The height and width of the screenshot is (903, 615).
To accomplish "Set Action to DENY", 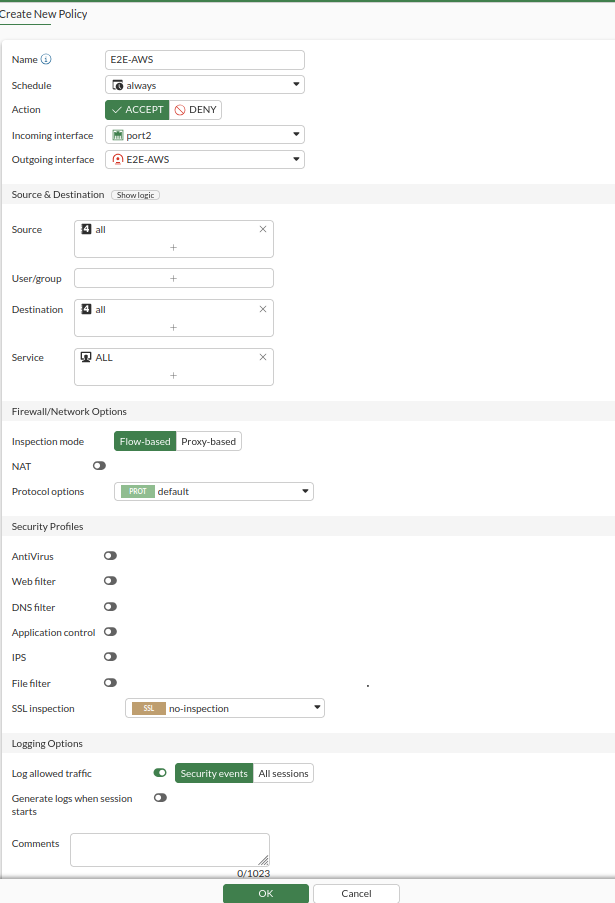I will 195,110.
